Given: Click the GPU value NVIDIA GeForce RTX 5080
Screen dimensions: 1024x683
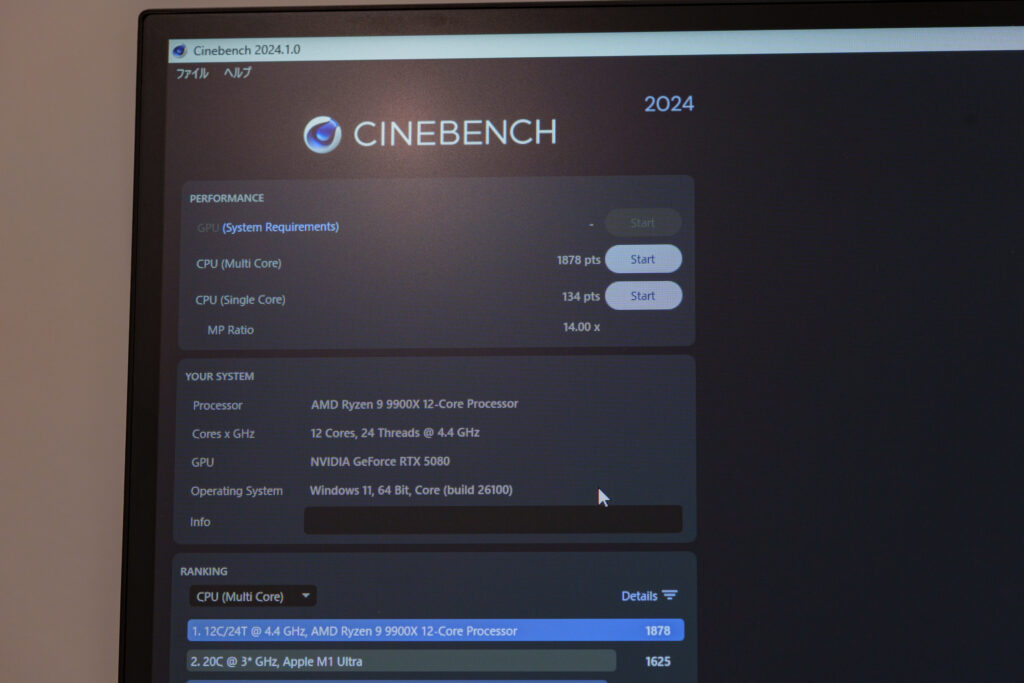Looking at the screenshot, I should coord(380,462).
